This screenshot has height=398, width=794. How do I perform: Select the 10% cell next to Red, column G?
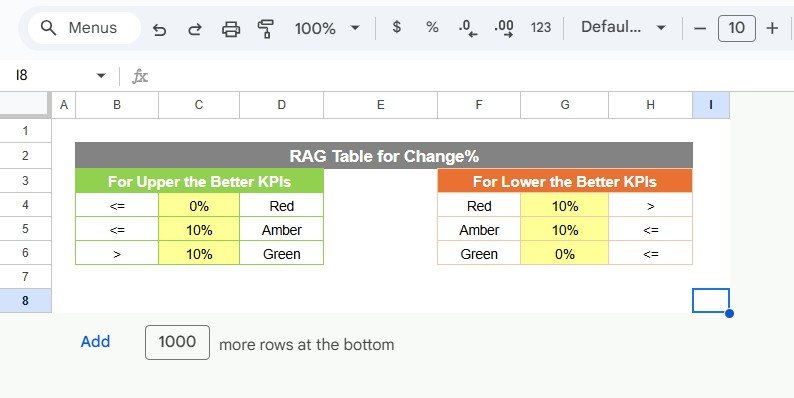[565, 205]
